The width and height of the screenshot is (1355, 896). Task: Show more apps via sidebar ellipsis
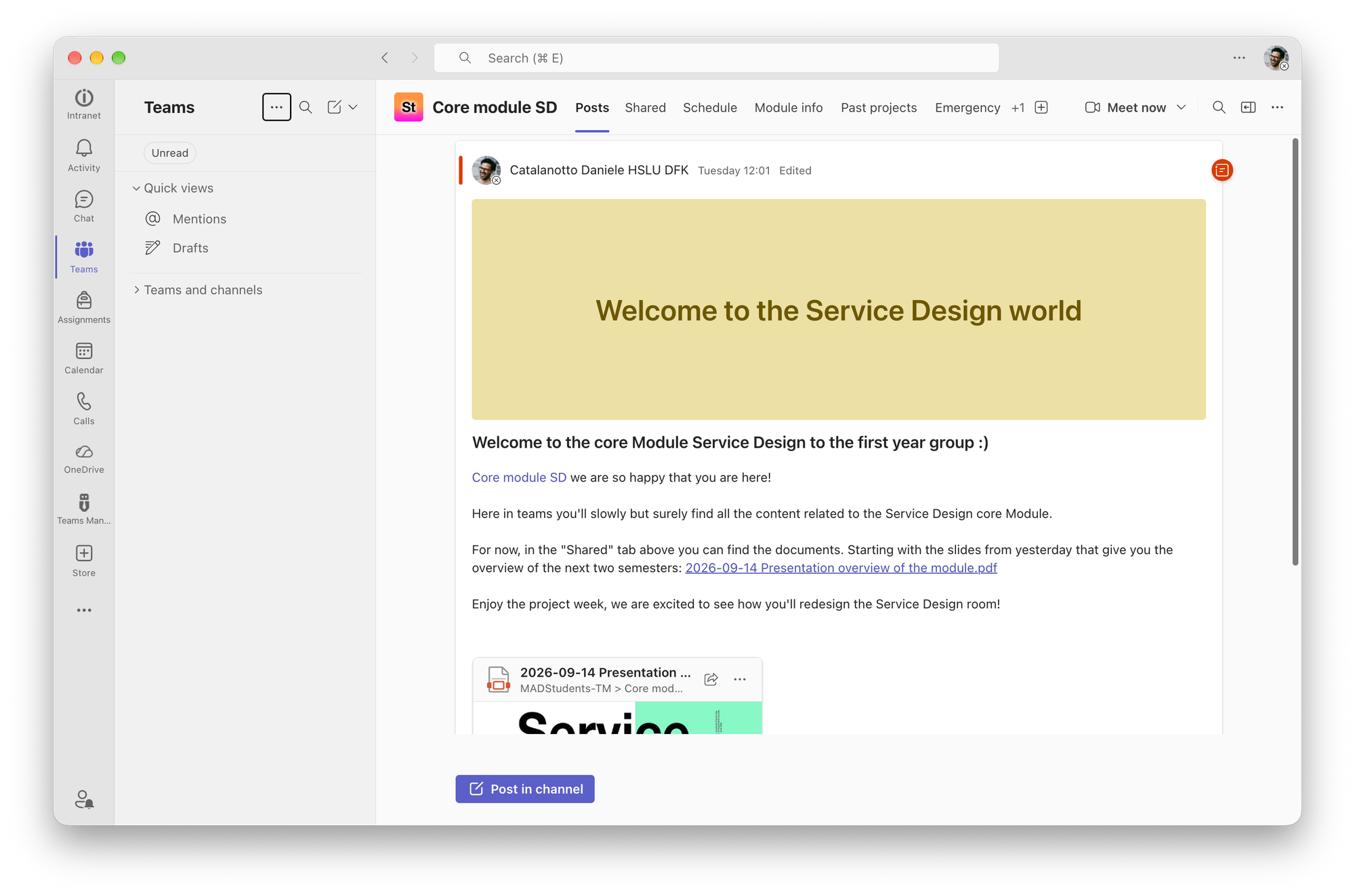[84, 610]
